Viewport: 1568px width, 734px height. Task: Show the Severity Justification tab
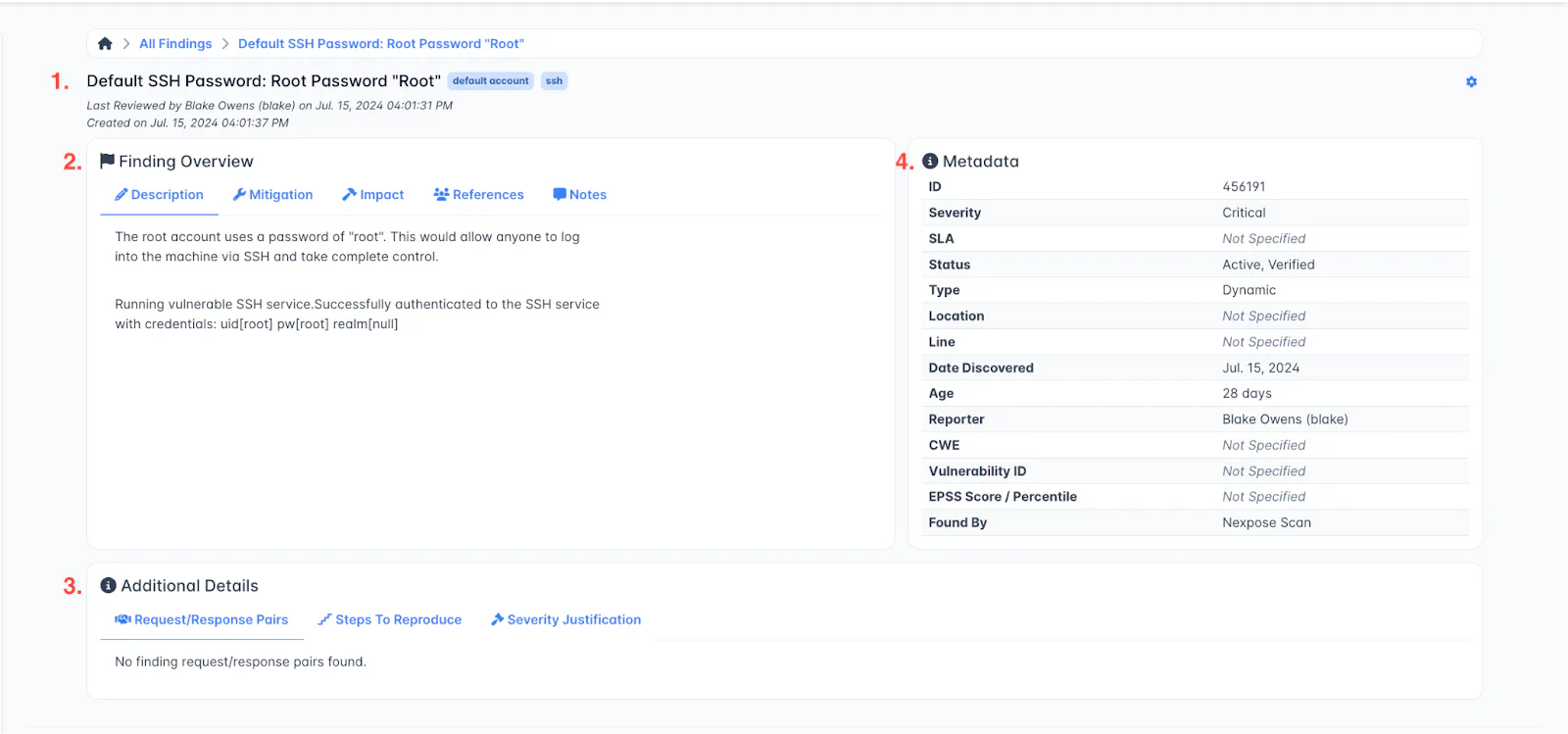pyautogui.click(x=565, y=620)
